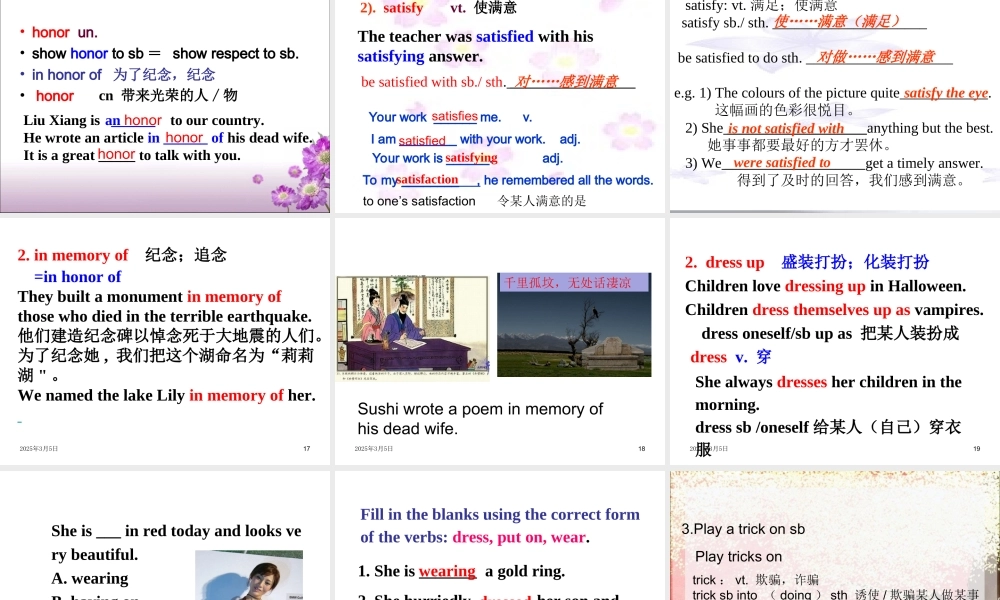Select the "satisfy vt. 使满意" slide
The width and height of the screenshot is (1000, 600).
499,105
